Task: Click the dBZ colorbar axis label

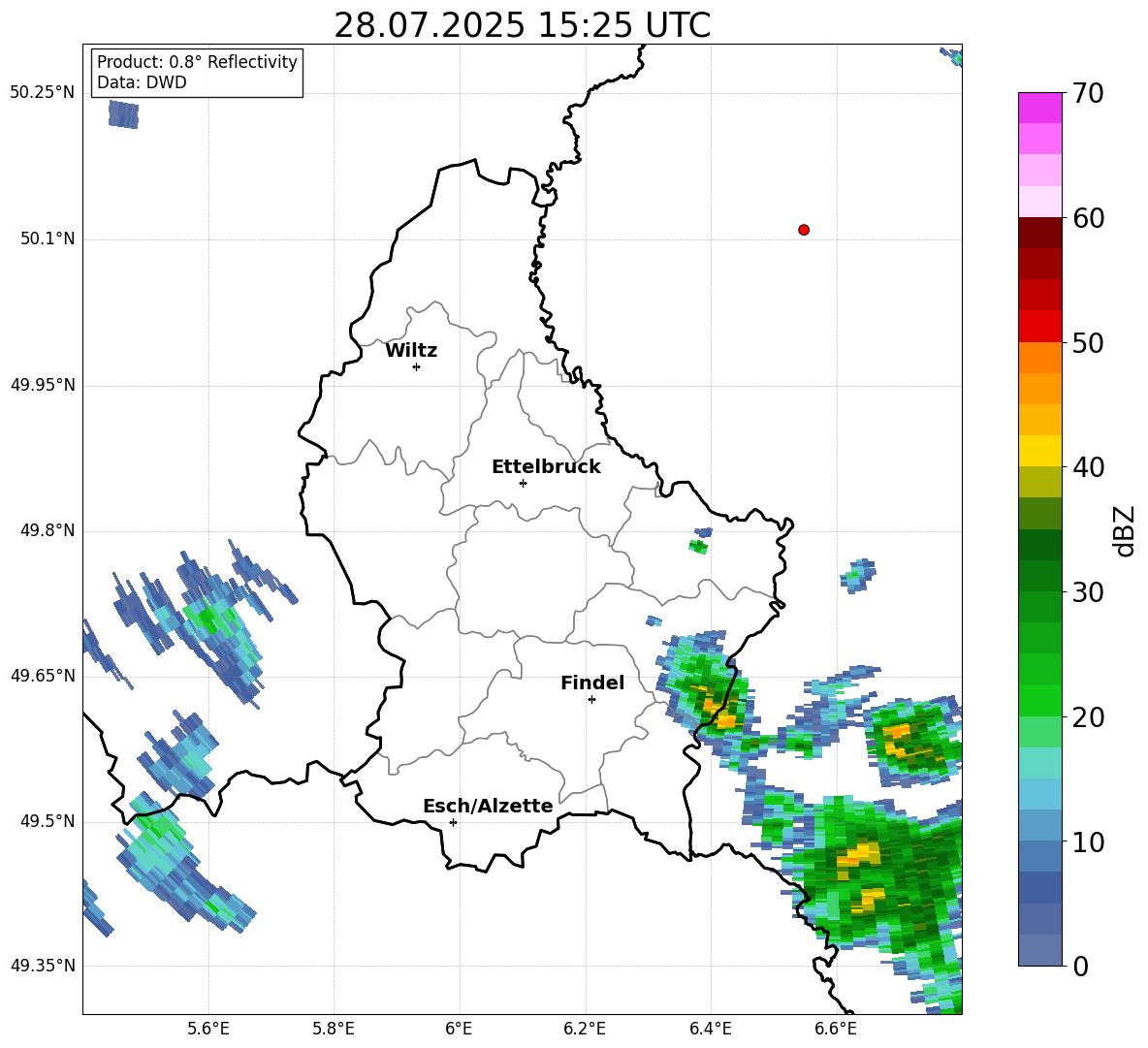Action: pyautogui.click(x=1125, y=530)
